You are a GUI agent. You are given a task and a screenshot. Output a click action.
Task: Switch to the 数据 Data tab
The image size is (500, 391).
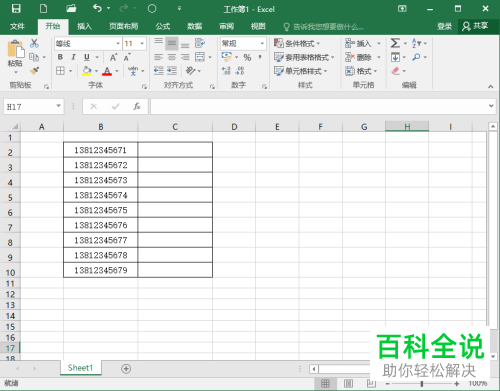point(195,26)
